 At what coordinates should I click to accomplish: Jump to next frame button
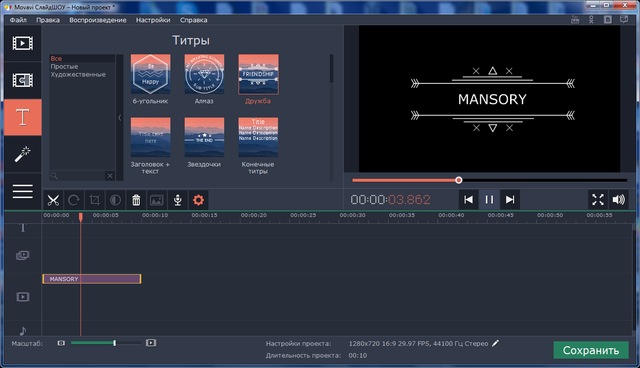point(510,200)
